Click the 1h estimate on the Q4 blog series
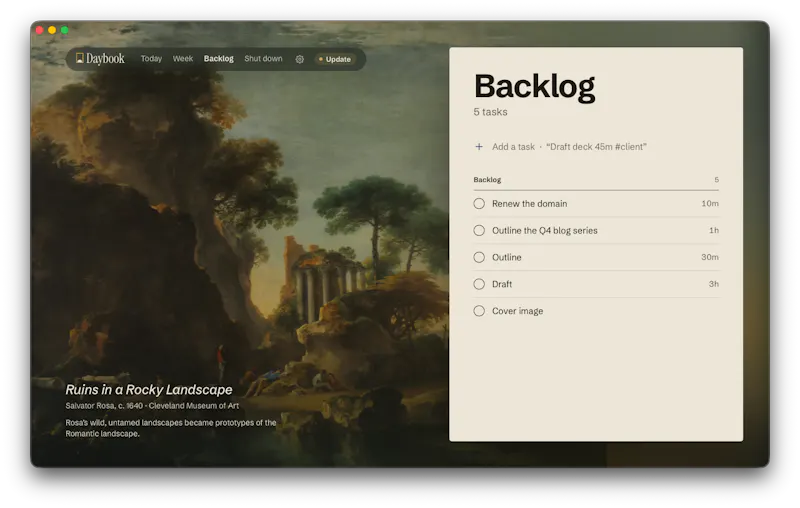The height and width of the screenshot is (508, 800). point(714,231)
